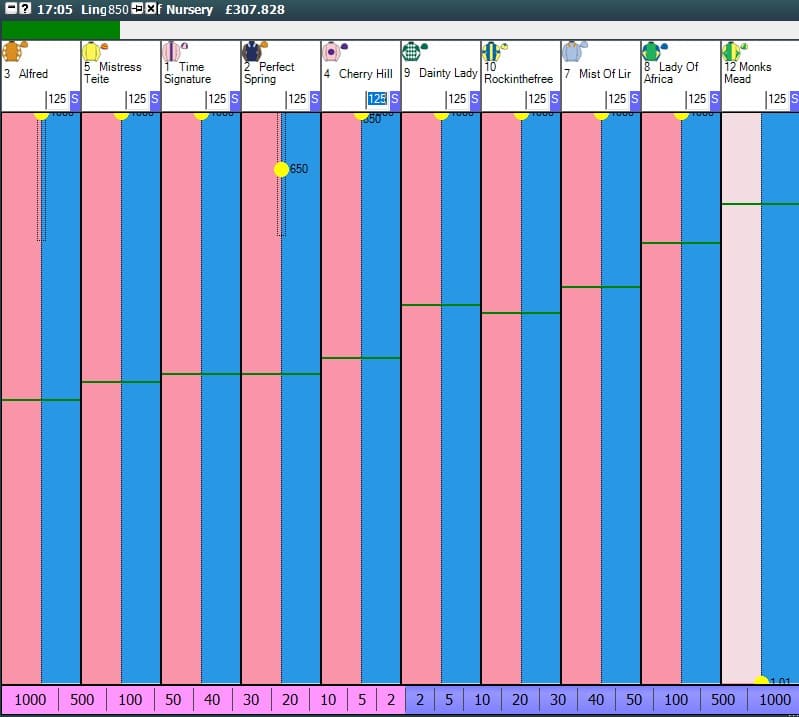799x717 pixels.
Task: Click Perfect Spring's 125 stake field
Action: point(298,99)
